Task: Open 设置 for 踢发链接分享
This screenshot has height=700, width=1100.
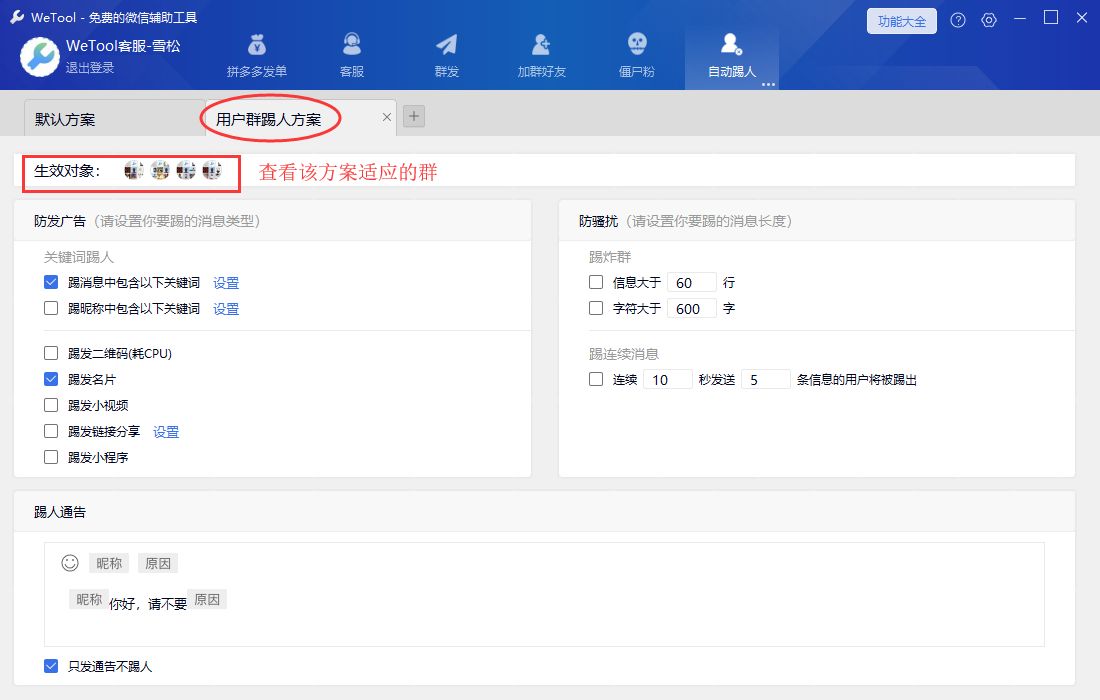Action: (166, 432)
